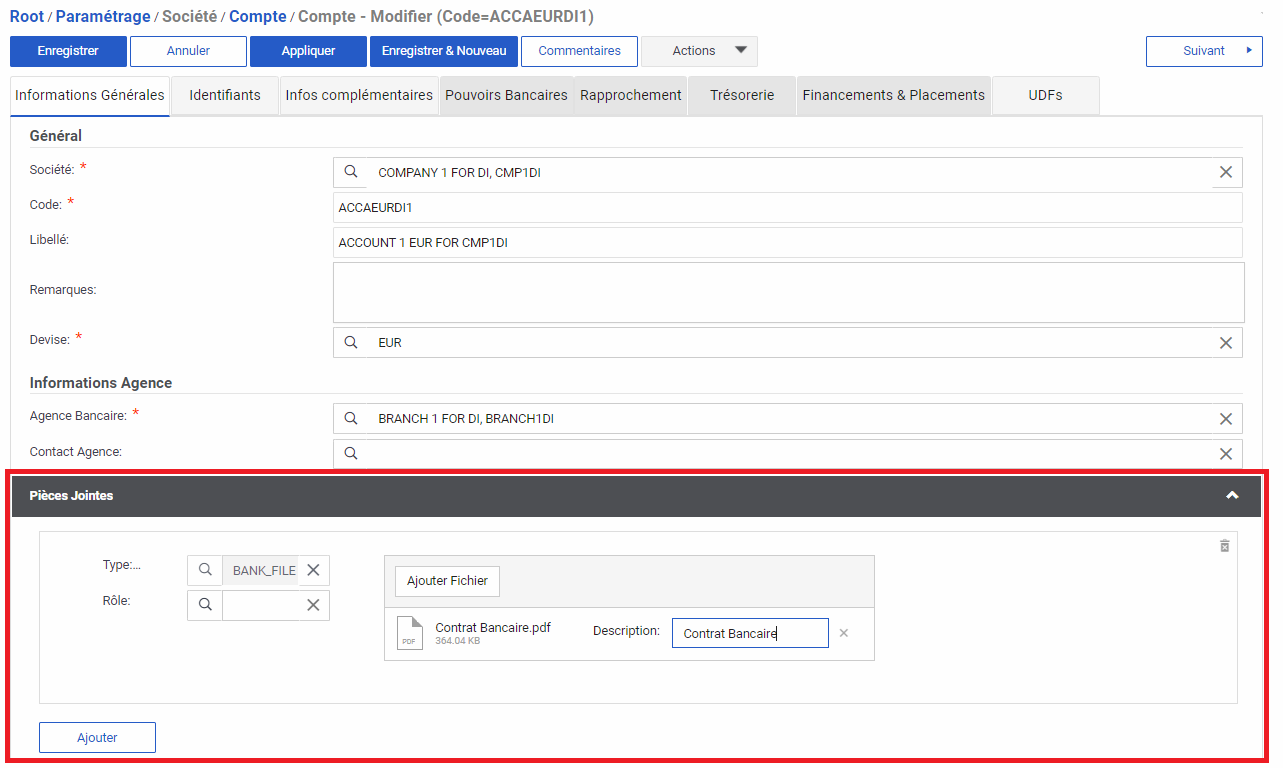This screenshot has height=768, width=1283.
Task: Delete attachment block with trash icon
Action: point(1224,546)
